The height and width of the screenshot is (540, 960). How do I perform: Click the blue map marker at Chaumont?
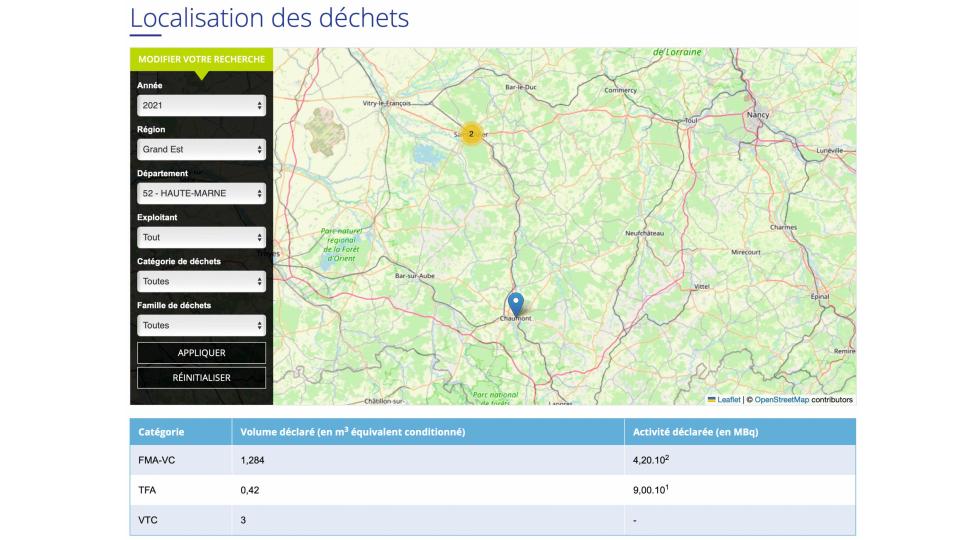click(516, 304)
